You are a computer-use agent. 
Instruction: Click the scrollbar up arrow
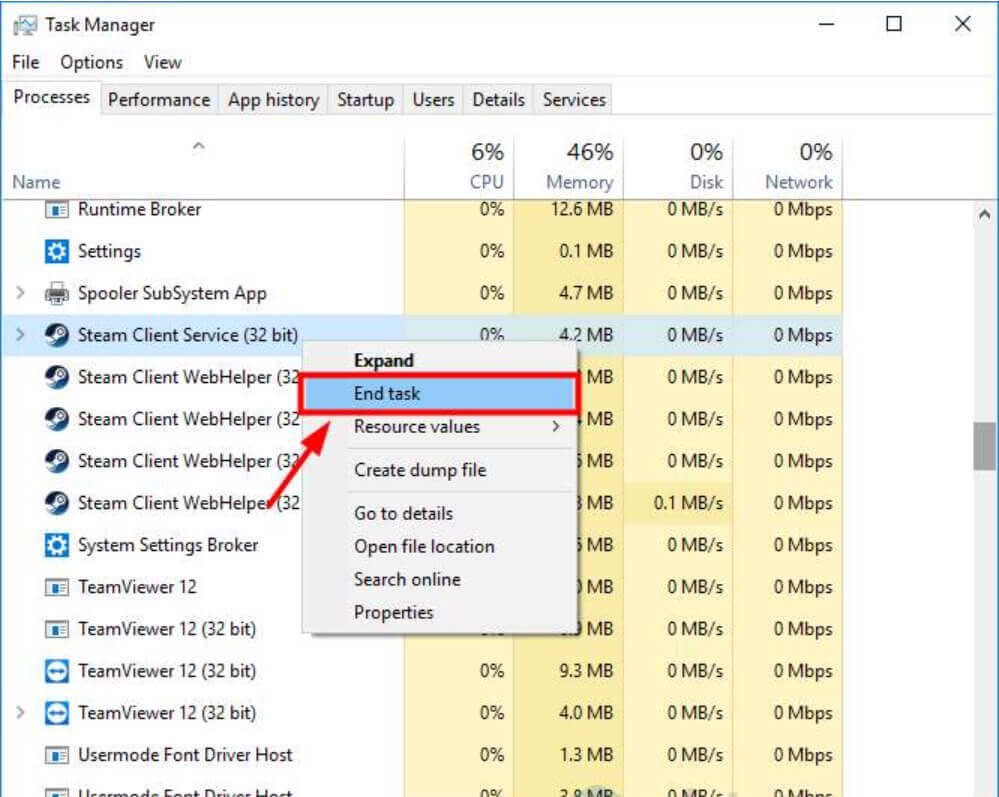tap(984, 215)
